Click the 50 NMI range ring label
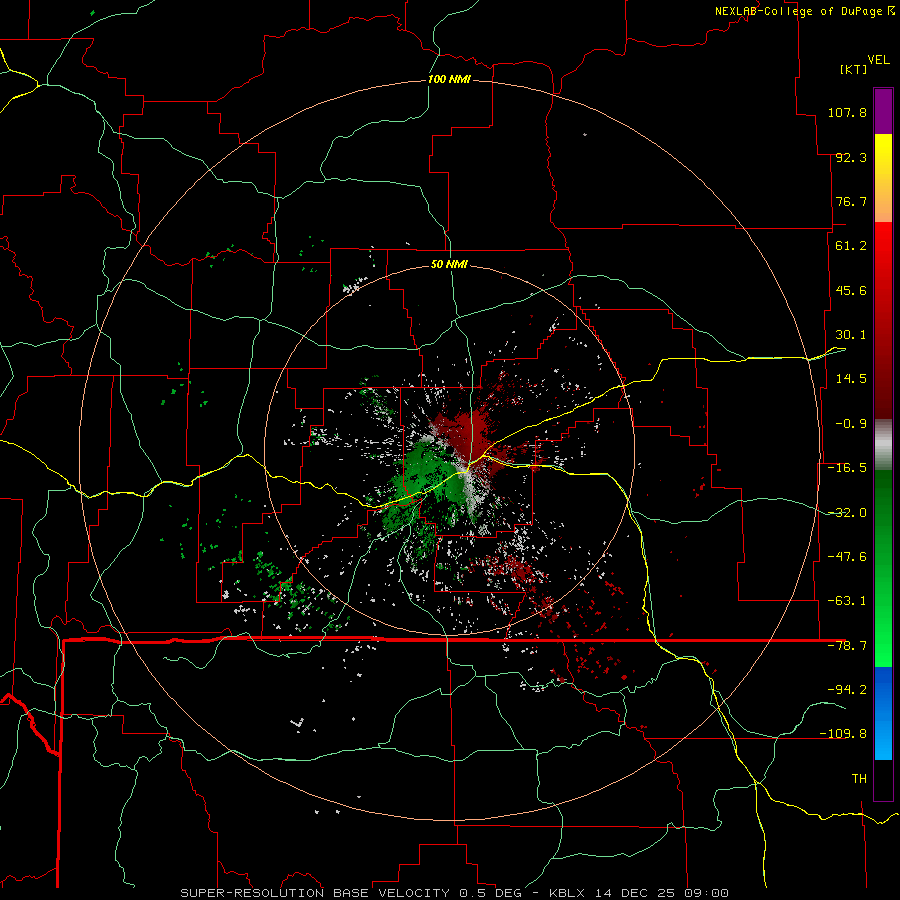Screen dimensions: 900x900 point(449,265)
